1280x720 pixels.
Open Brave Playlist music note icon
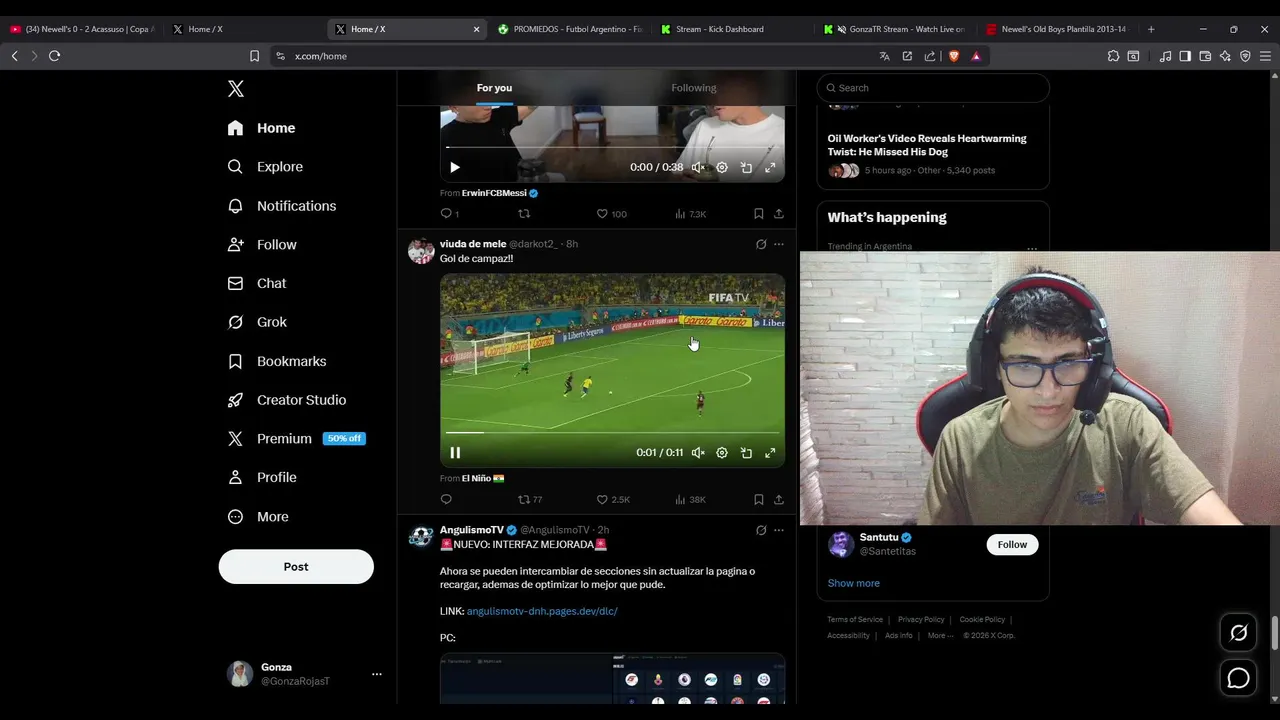(x=1165, y=56)
